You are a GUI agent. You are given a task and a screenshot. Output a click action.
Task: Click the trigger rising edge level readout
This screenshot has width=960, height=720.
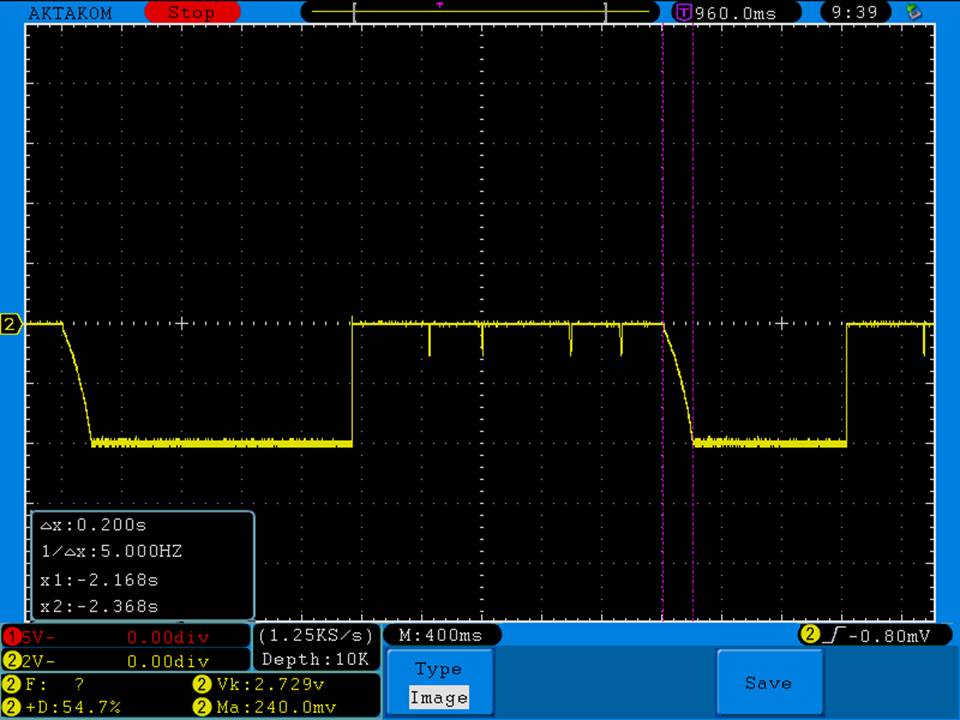[866, 635]
